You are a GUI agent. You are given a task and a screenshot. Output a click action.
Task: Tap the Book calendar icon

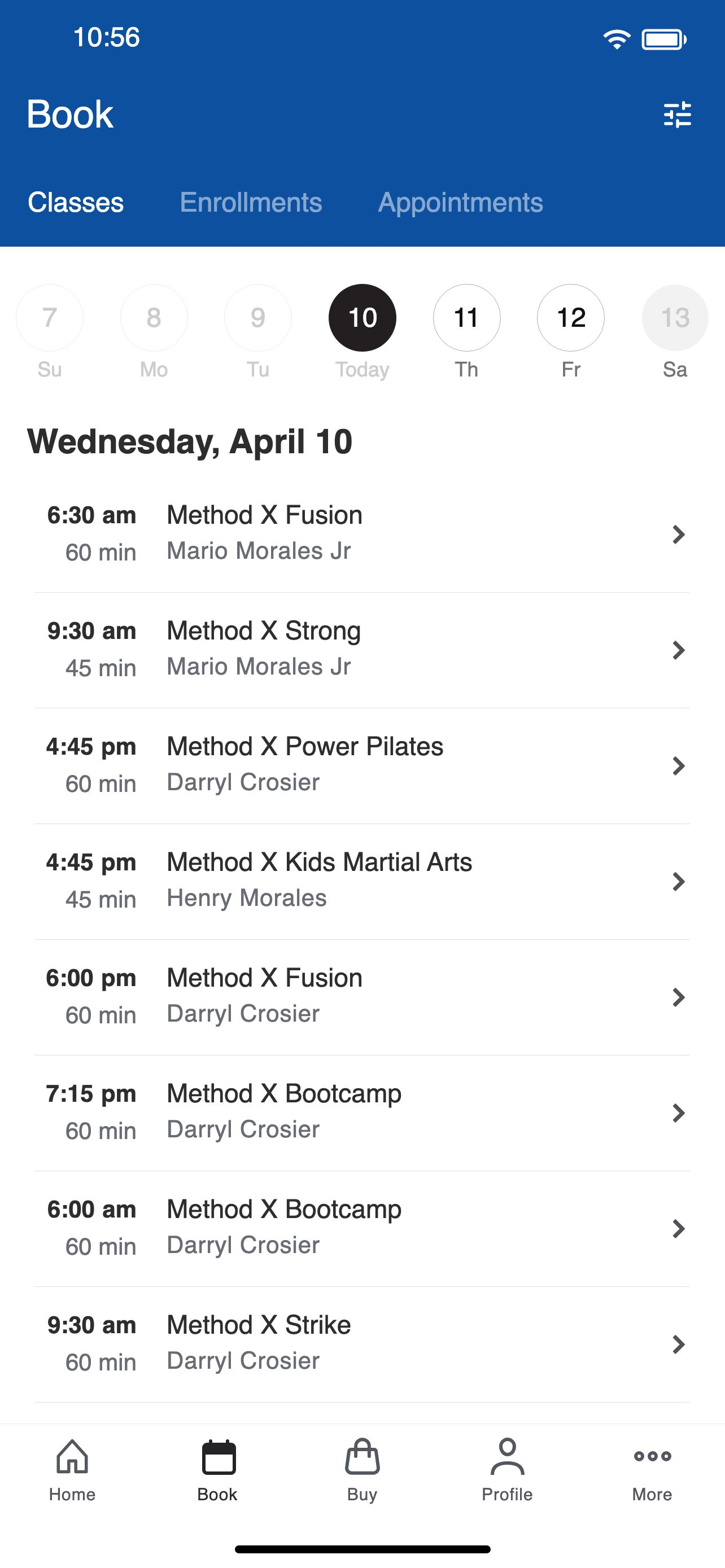218,1457
